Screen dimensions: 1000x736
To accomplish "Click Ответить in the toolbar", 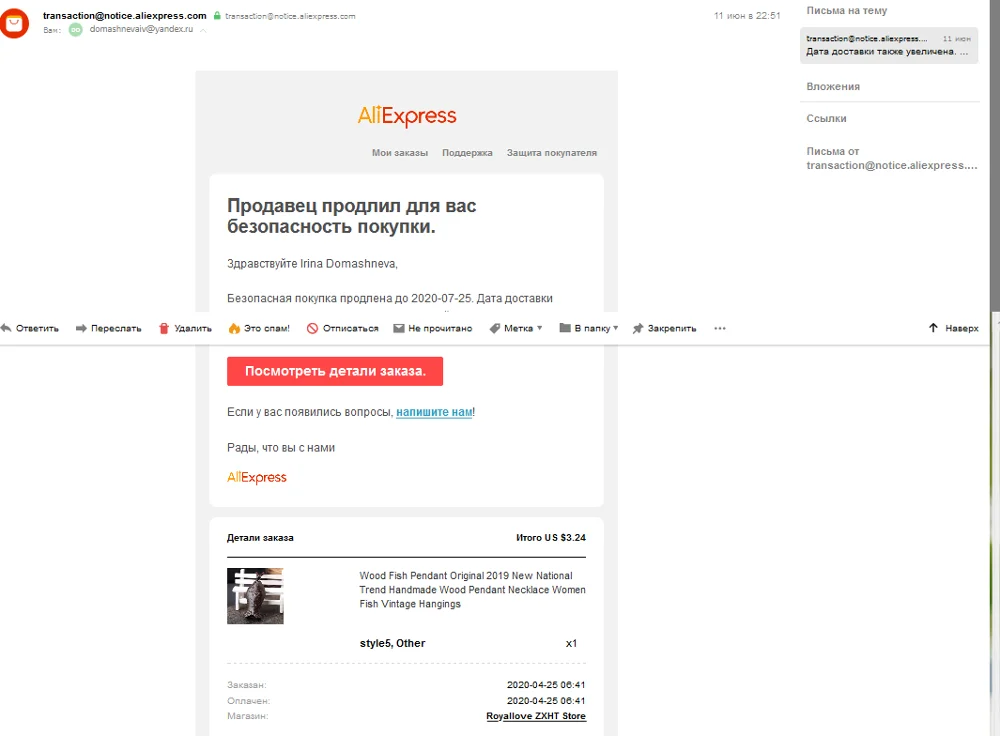I will [37, 328].
